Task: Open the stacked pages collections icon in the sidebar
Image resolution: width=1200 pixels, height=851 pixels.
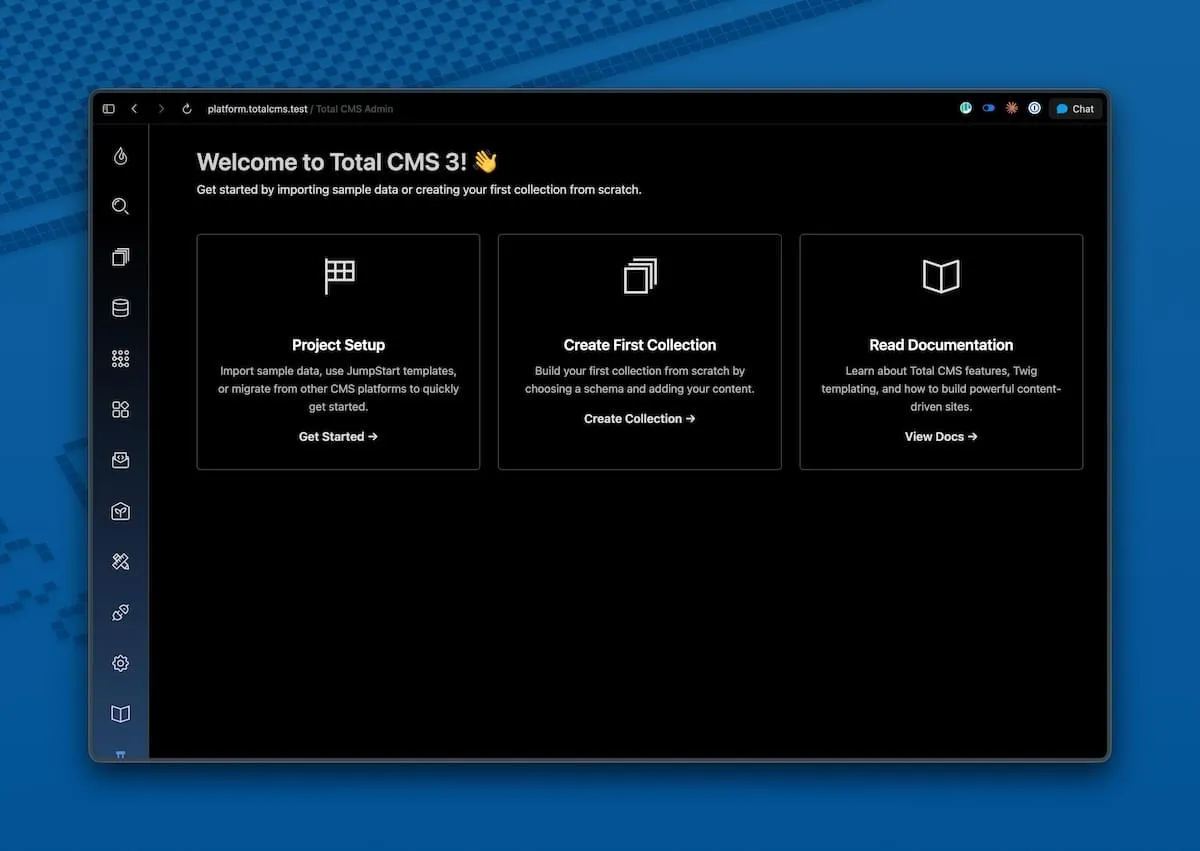Action: pyautogui.click(x=120, y=257)
